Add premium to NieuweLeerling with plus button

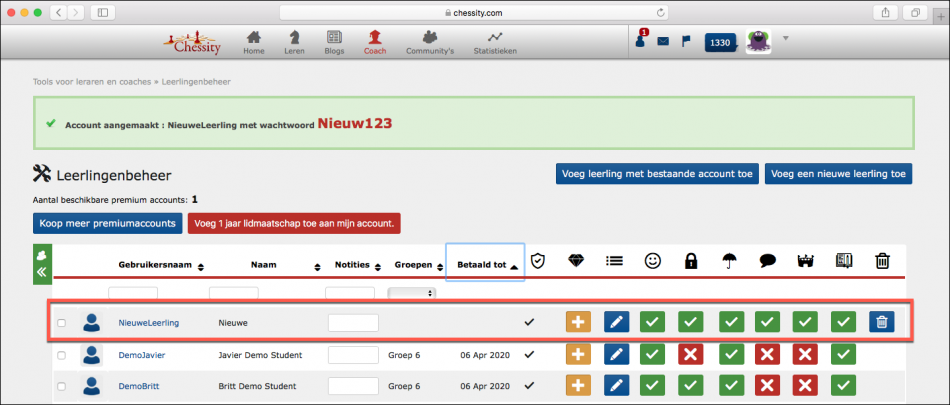(578, 323)
